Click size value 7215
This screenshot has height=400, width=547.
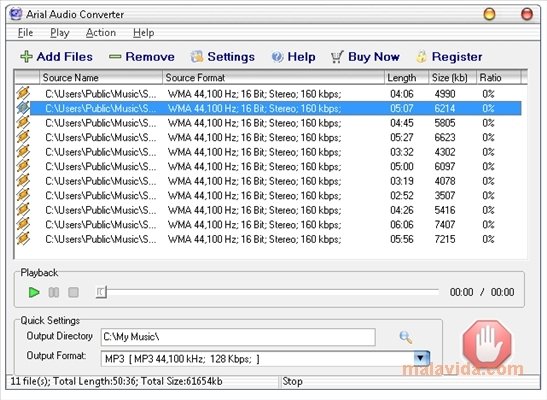[445, 239]
